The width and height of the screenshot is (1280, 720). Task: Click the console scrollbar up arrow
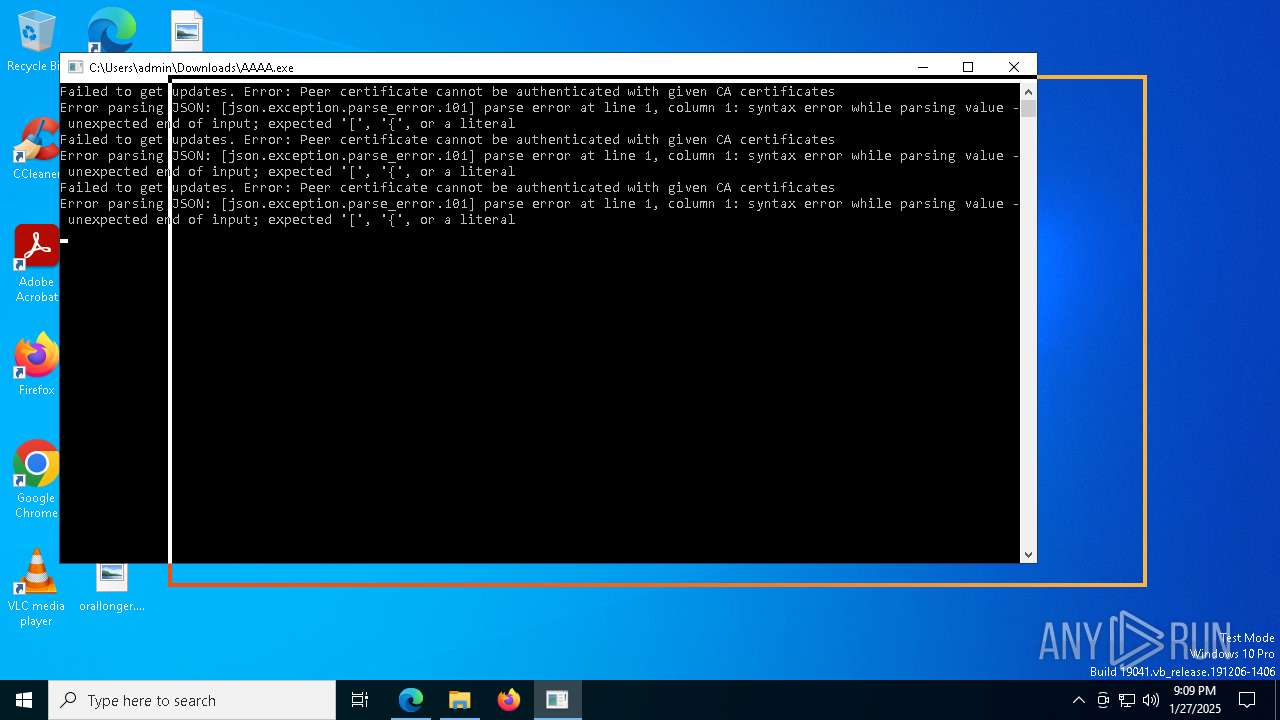(x=1028, y=92)
